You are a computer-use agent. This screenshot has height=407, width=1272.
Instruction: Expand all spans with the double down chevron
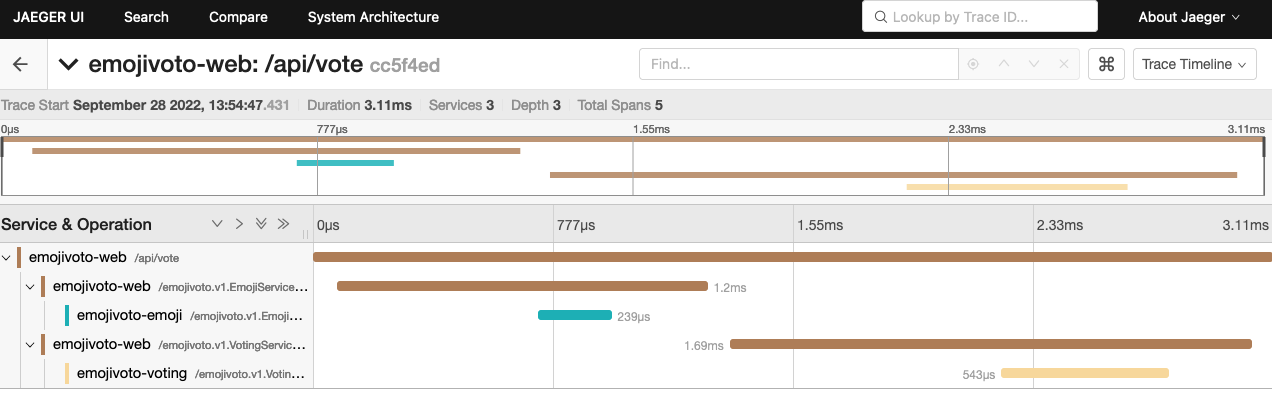tap(261, 224)
